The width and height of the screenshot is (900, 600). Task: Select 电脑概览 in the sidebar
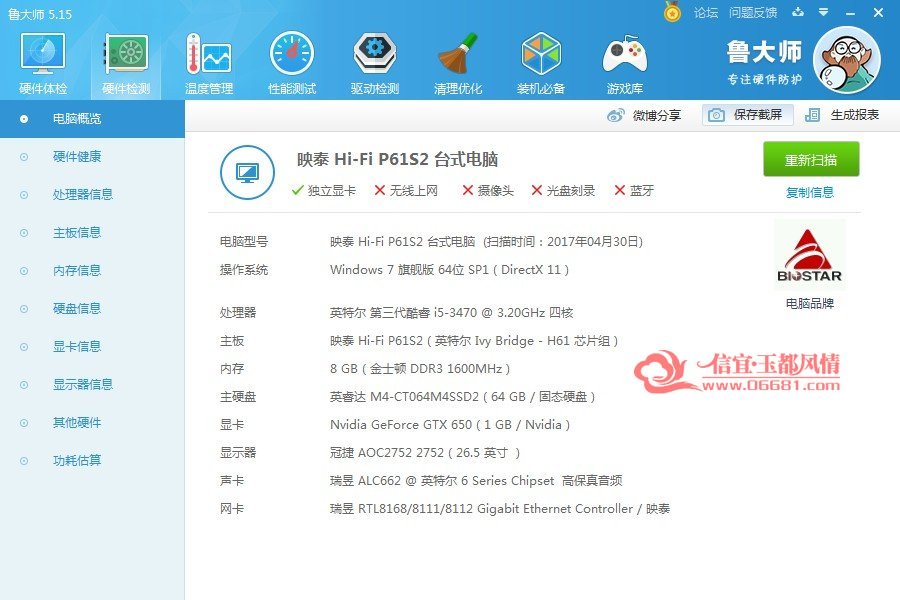[92, 119]
